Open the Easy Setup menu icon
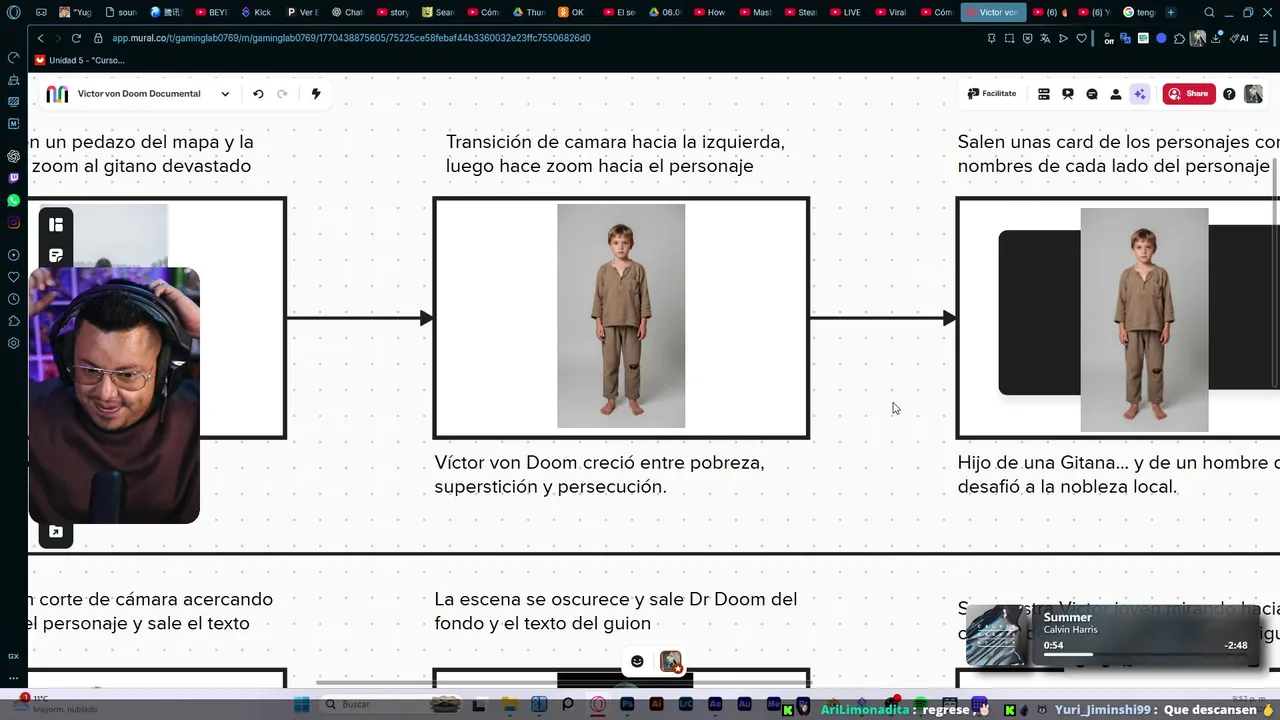The height and width of the screenshot is (720, 1280). click(1265, 38)
